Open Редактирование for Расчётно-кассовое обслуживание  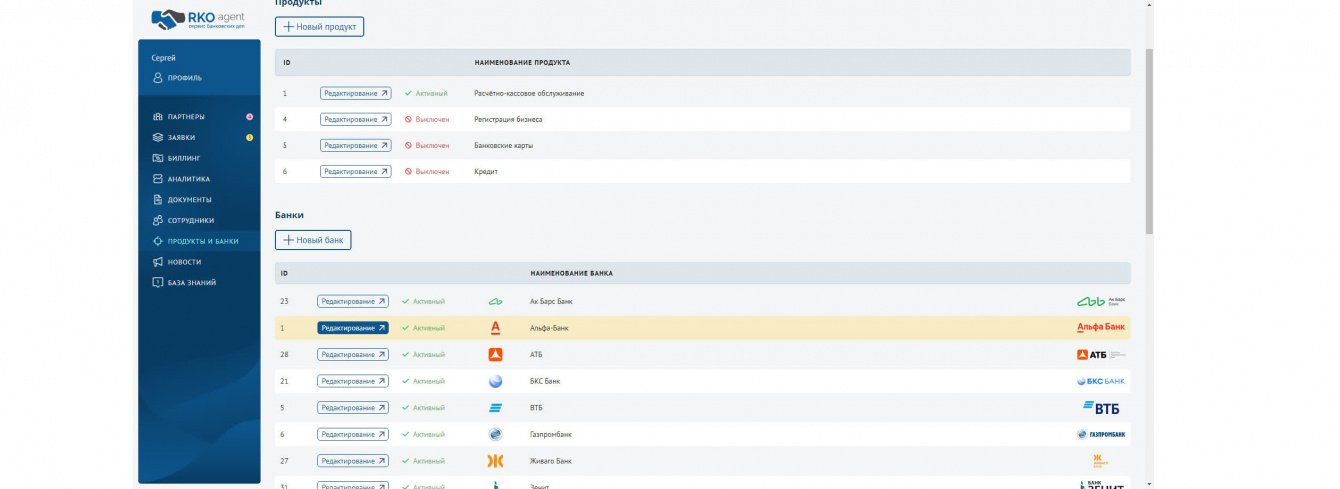click(355, 93)
